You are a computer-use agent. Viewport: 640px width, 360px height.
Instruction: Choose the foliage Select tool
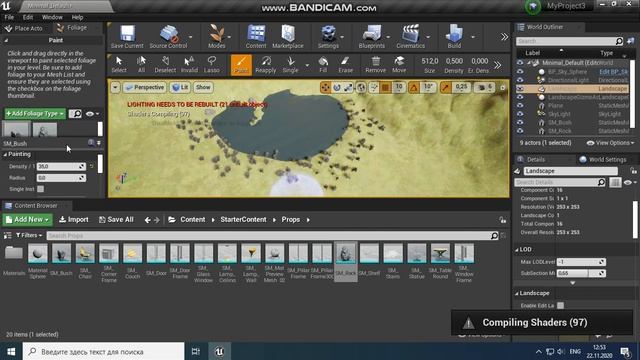pos(119,64)
